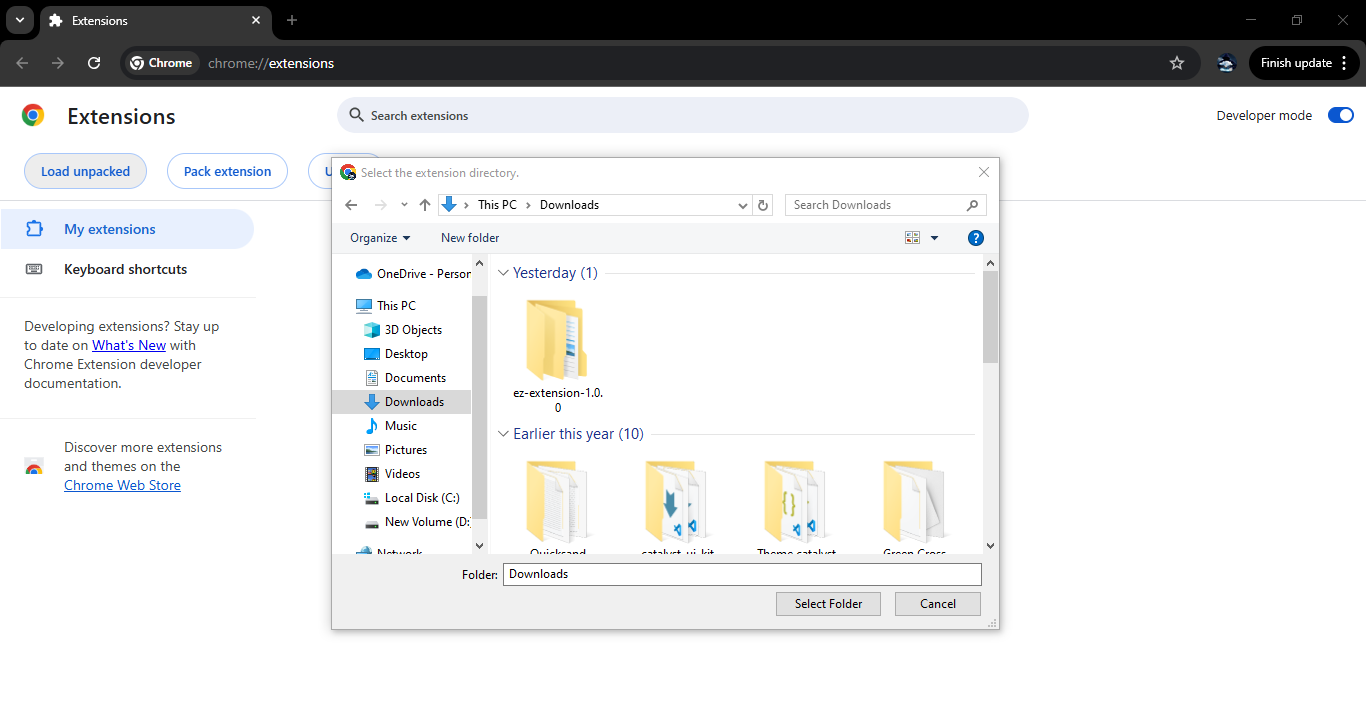The height and width of the screenshot is (727, 1366).
Task: Open the Chrome Web Store link
Action: click(122, 486)
